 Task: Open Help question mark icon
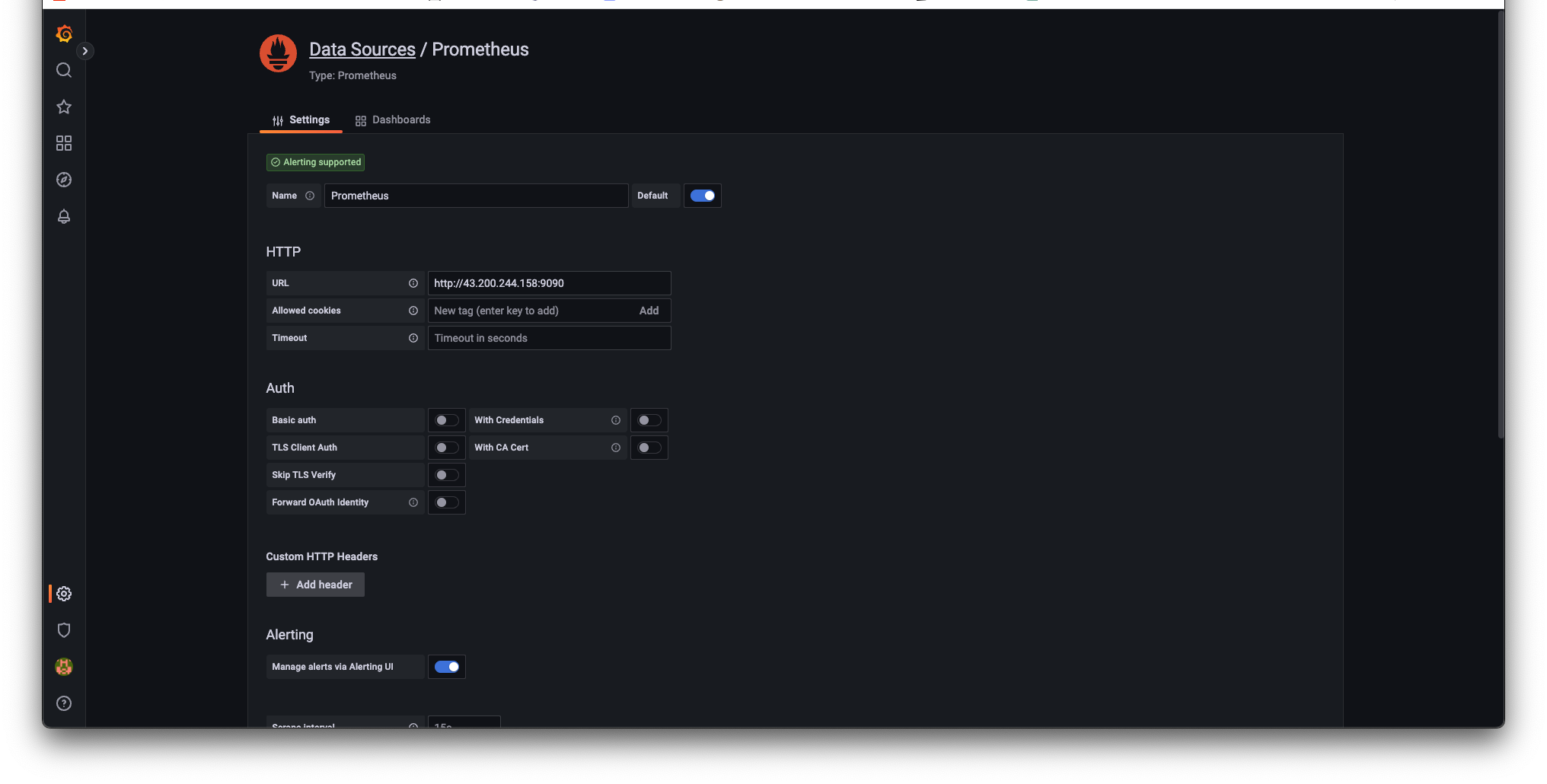pos(64,703)
